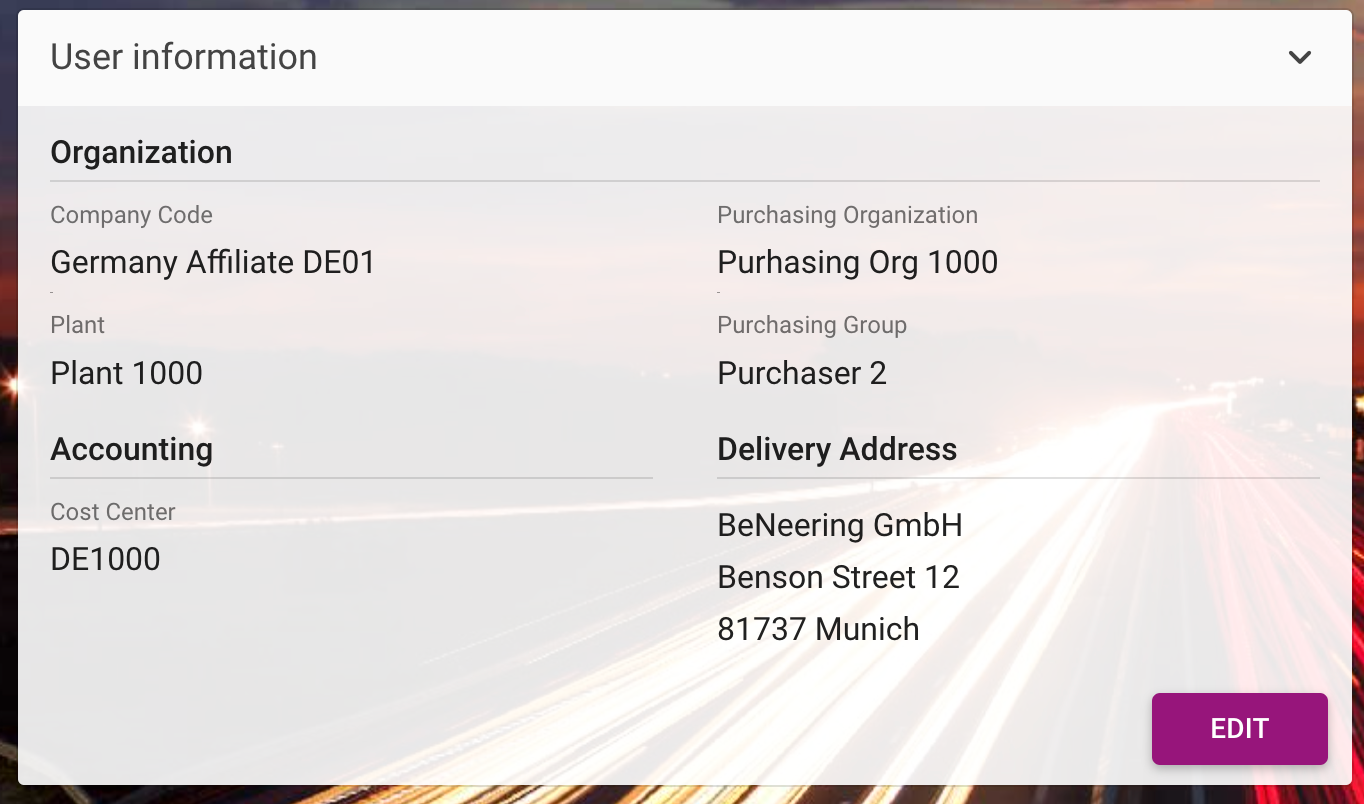Click the Company Code label
Image resolution: width=1364 pixels, height=804 pixels.
point(131,215)
